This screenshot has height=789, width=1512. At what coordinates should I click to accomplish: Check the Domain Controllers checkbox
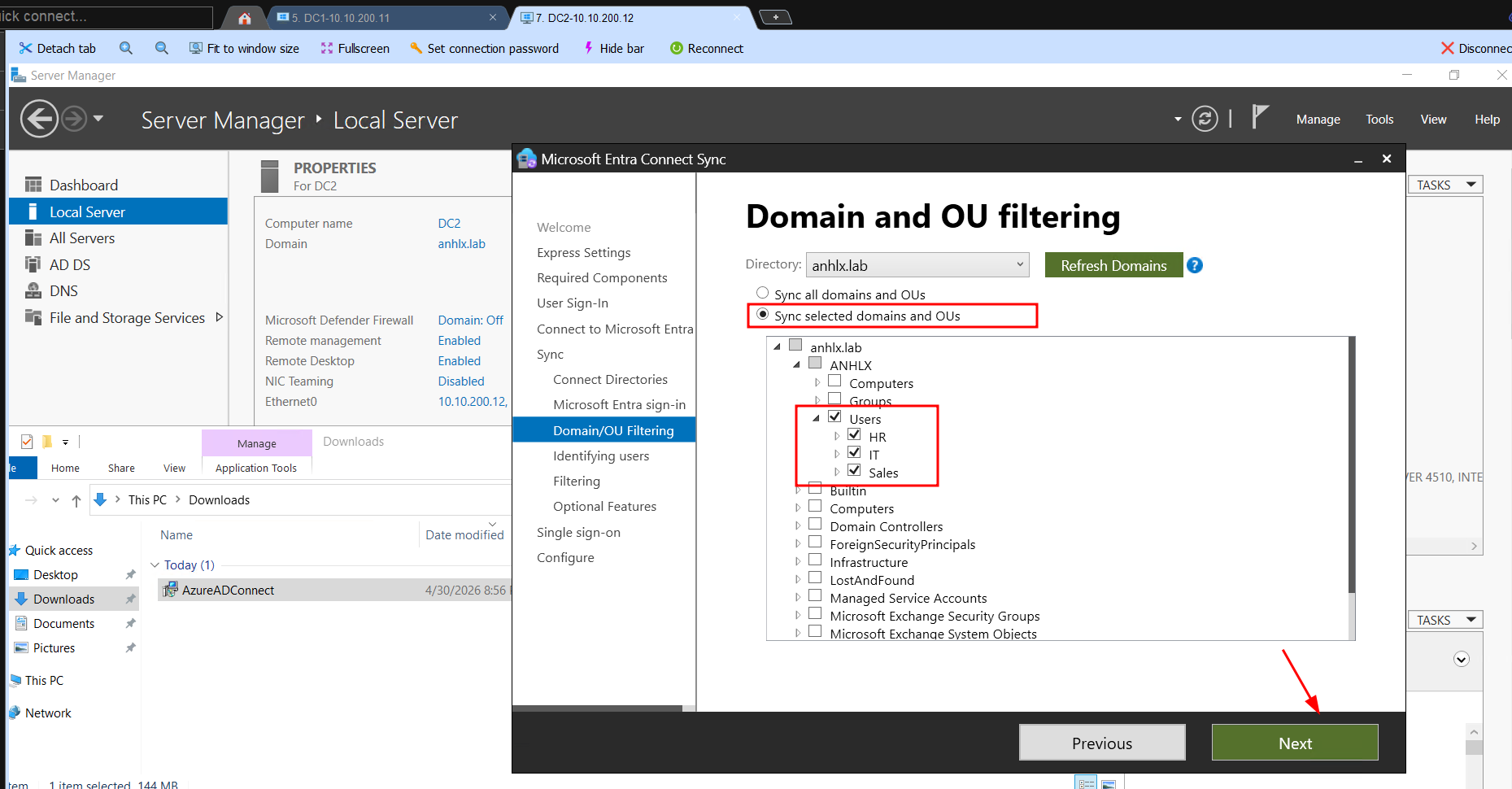[x=815, y=524]
